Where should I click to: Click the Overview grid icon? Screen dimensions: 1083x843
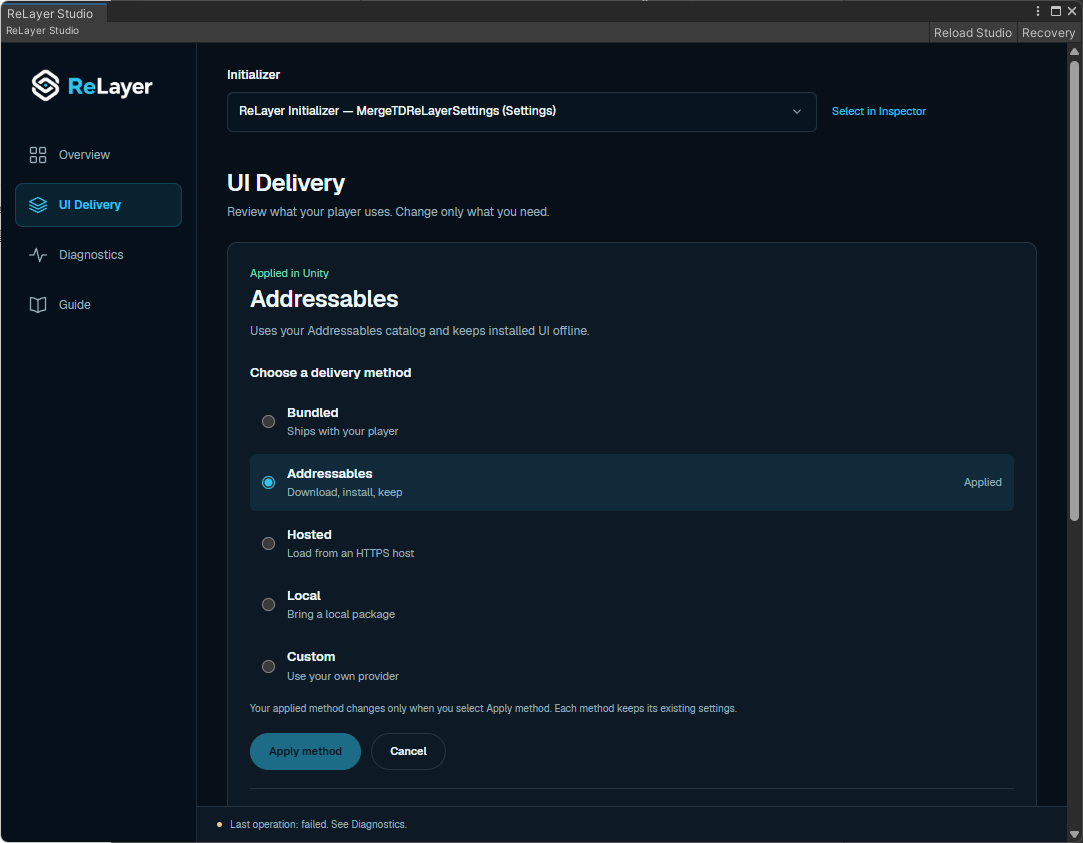38,155
